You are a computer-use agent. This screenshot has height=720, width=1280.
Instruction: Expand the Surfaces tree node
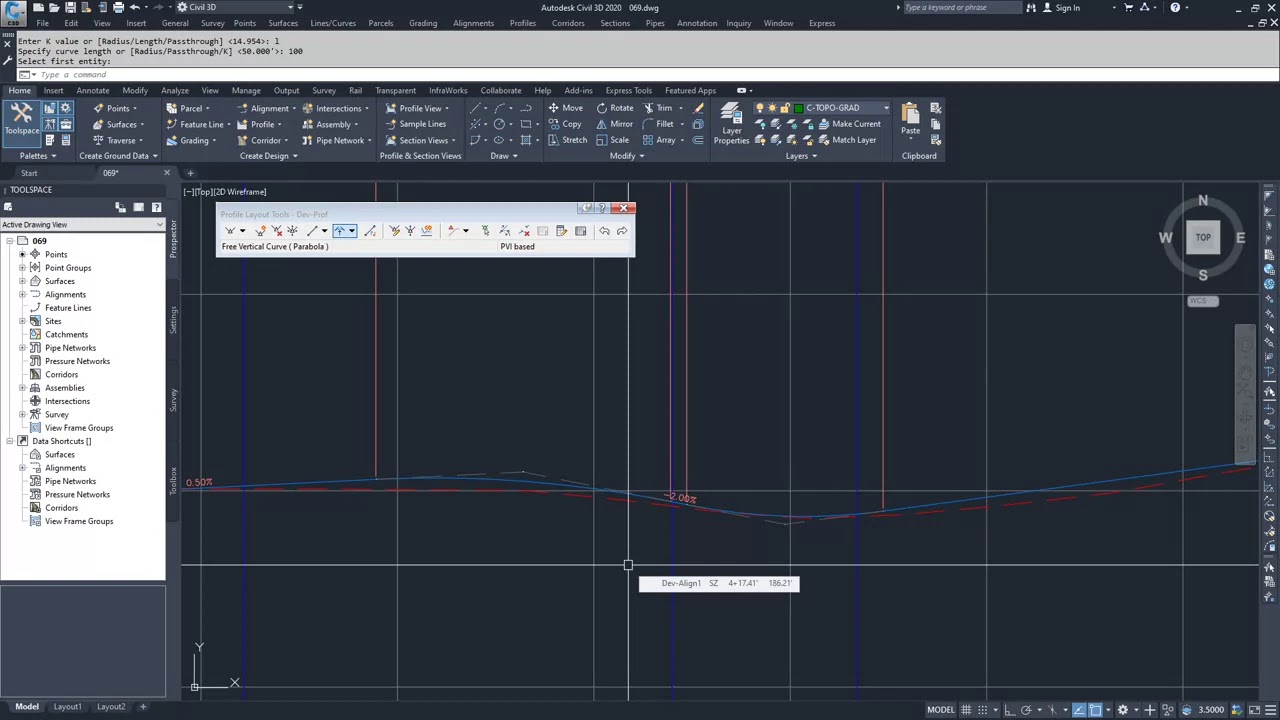point(22,281)
